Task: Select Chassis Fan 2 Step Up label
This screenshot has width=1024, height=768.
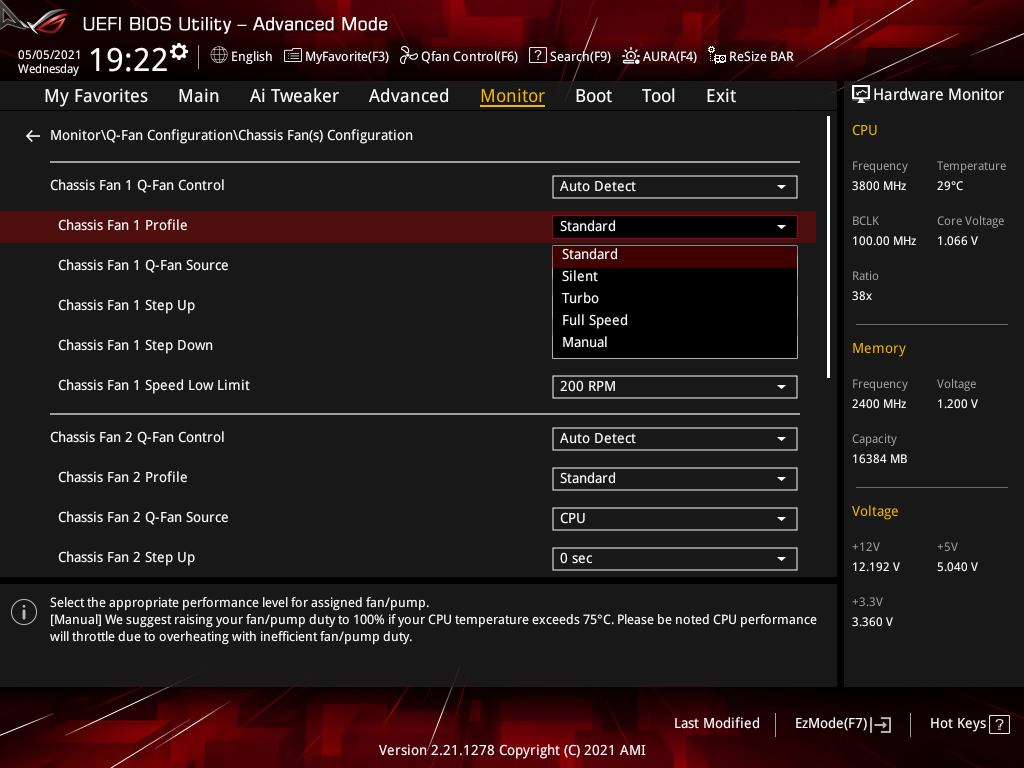Action: (127, 558)
